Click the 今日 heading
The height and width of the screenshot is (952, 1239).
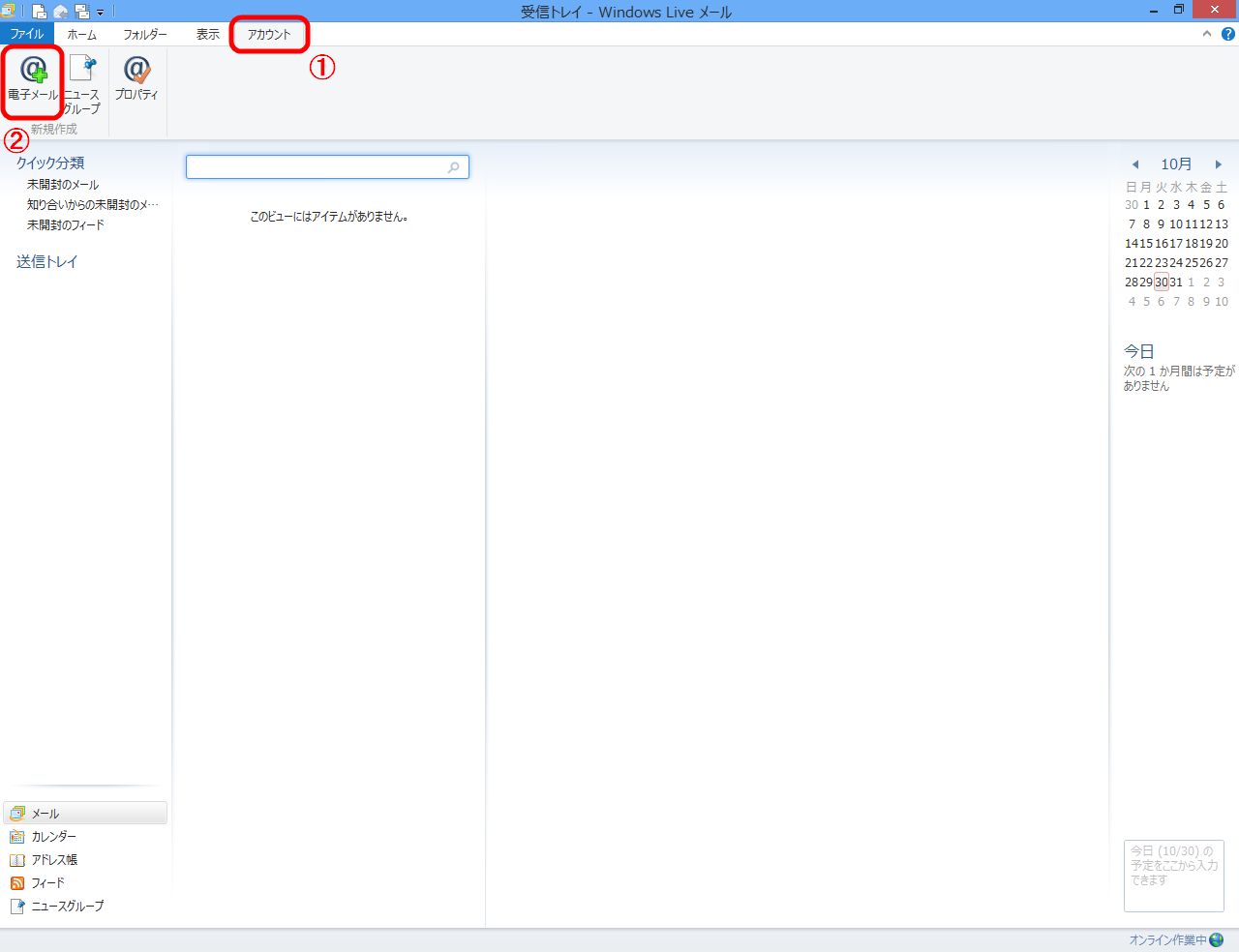(1139, 351)
